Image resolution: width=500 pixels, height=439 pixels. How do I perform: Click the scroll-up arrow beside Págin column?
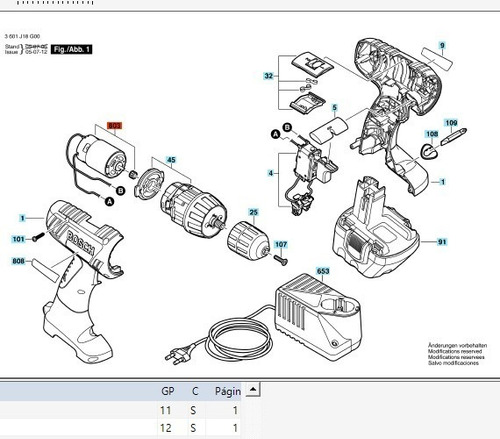point(253,389)
